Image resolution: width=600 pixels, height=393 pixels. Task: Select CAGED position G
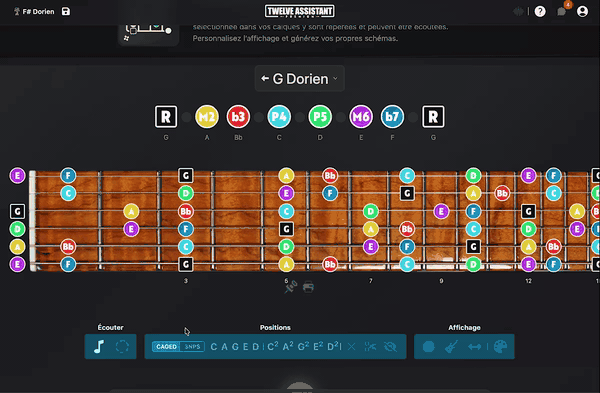coord(235,347)
